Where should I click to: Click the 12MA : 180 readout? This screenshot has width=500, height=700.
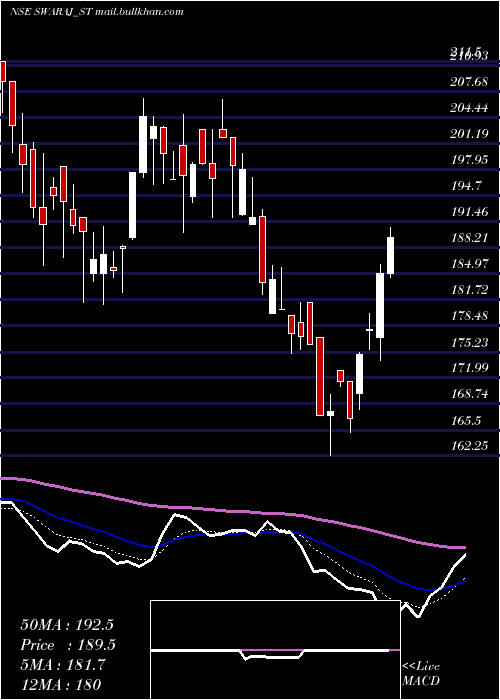tap(60, 684)
